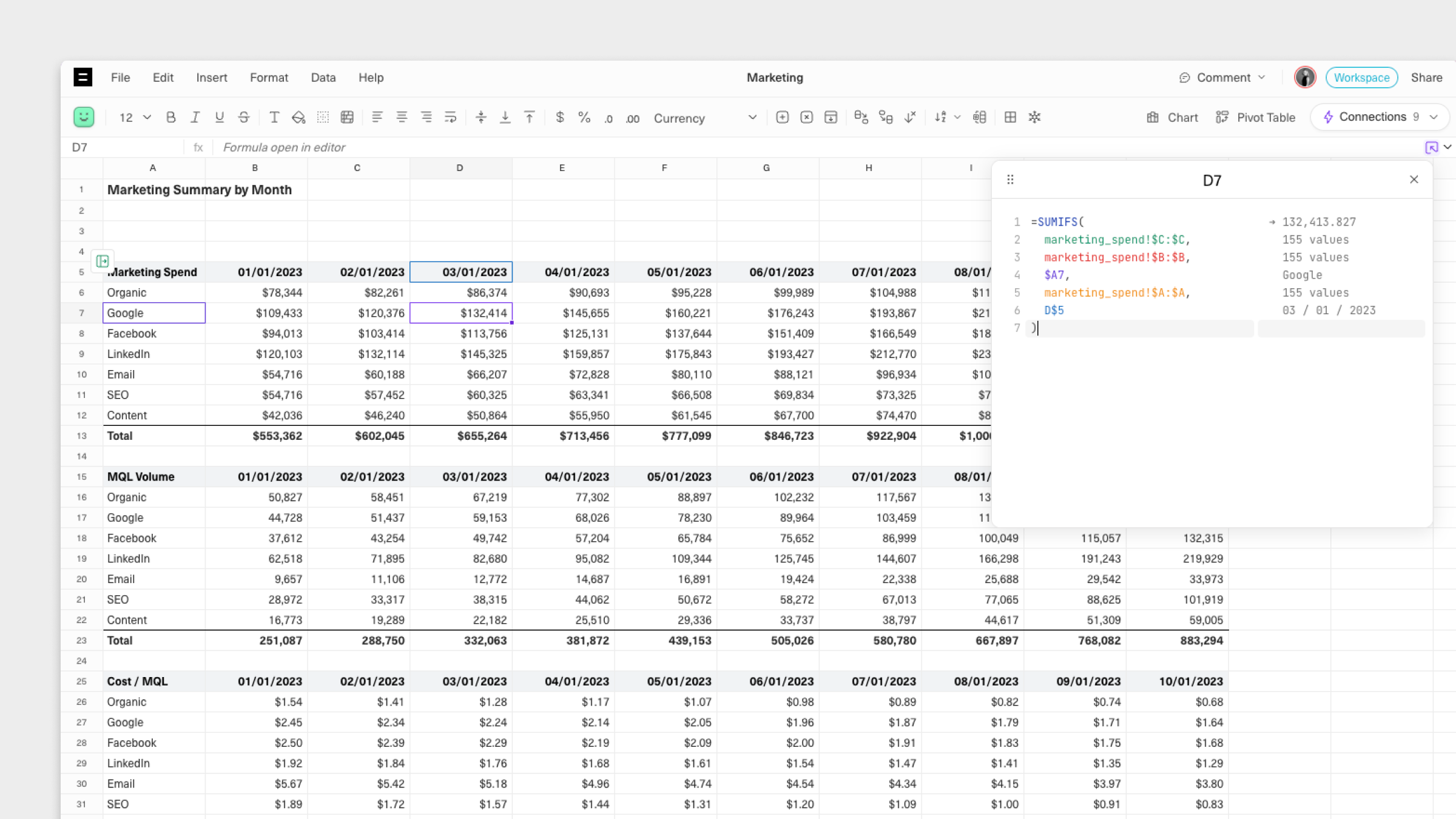Close the D7 formula editor panel

[1414, 180]
